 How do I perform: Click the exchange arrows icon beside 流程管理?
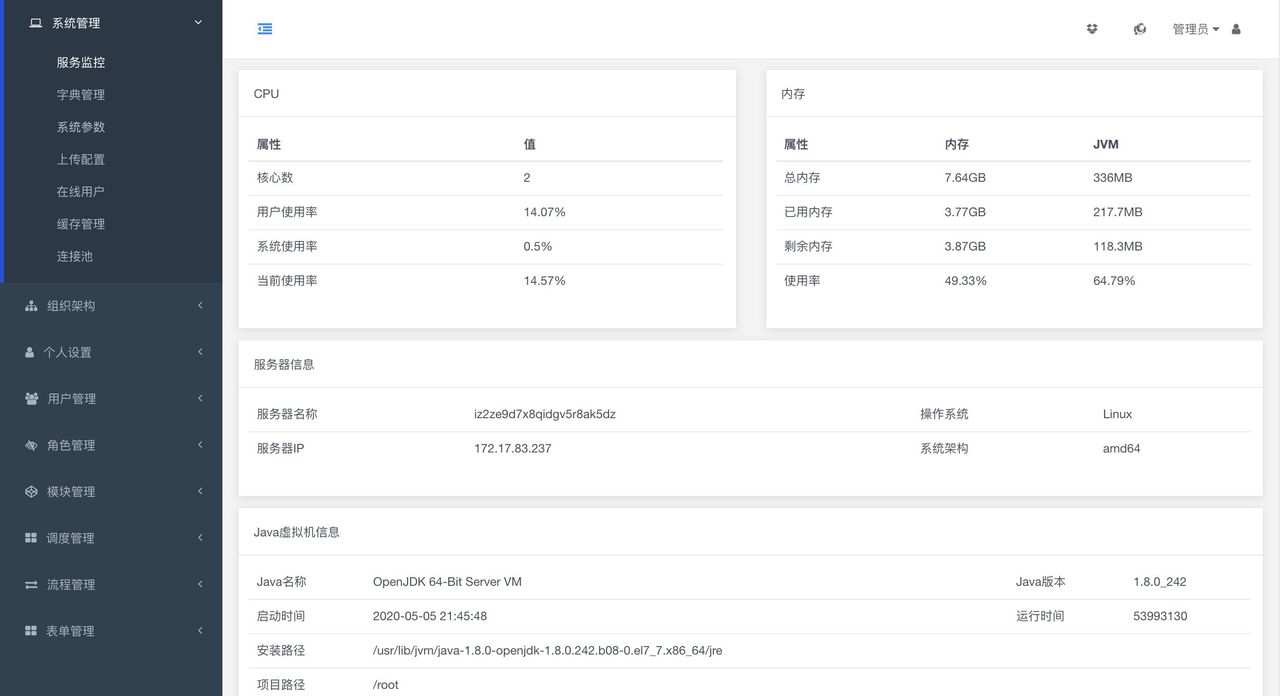[x=31, y=584]
